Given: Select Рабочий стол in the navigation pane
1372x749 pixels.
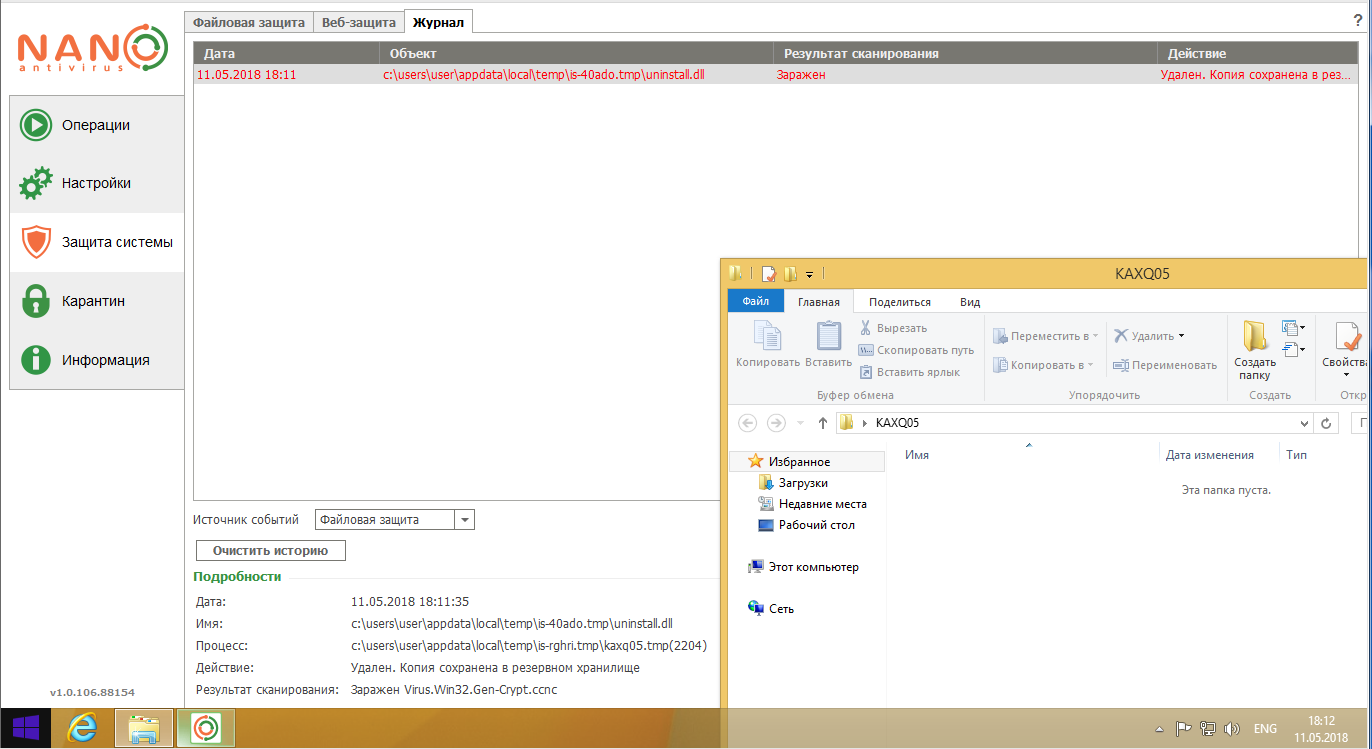Looking at the screenshot, I should [x=816, y=525].
